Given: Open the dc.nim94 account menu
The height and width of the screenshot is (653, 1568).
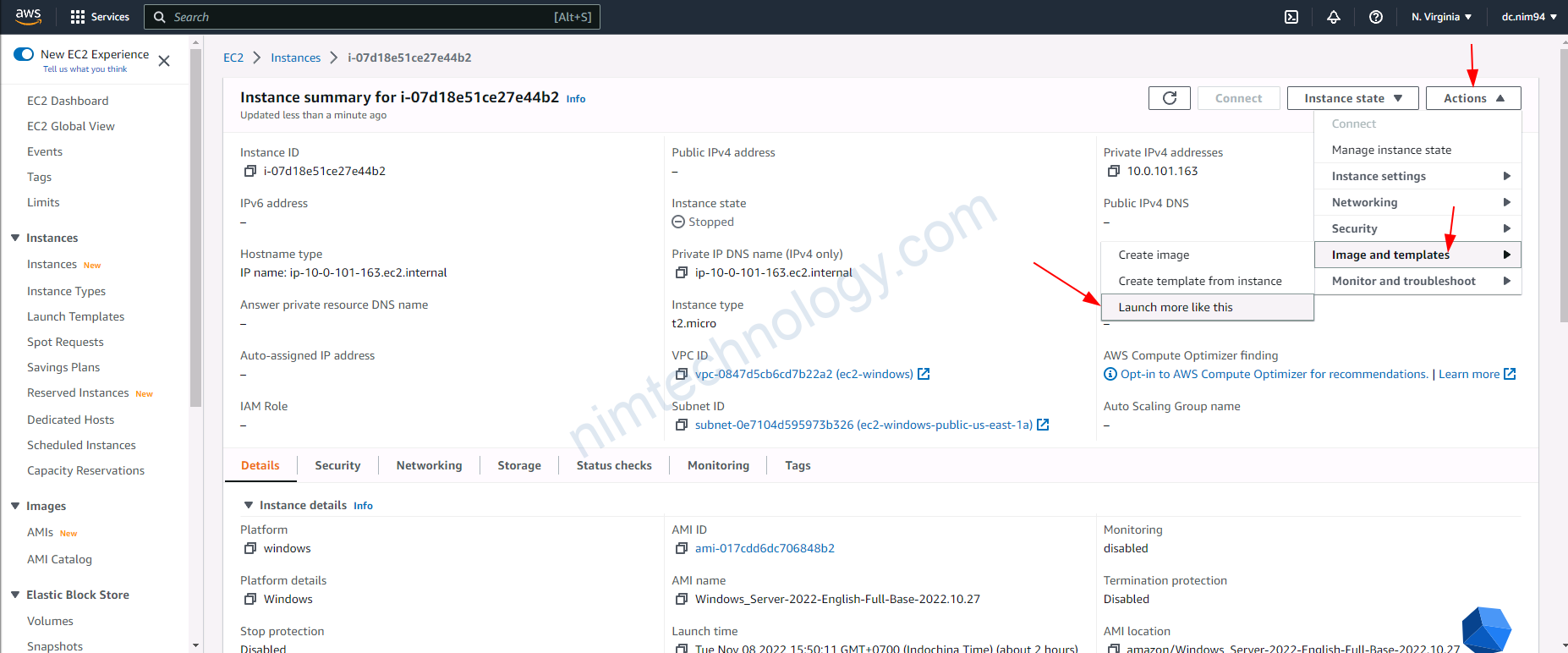Looking at the screenshot, I should [1529, 17].
